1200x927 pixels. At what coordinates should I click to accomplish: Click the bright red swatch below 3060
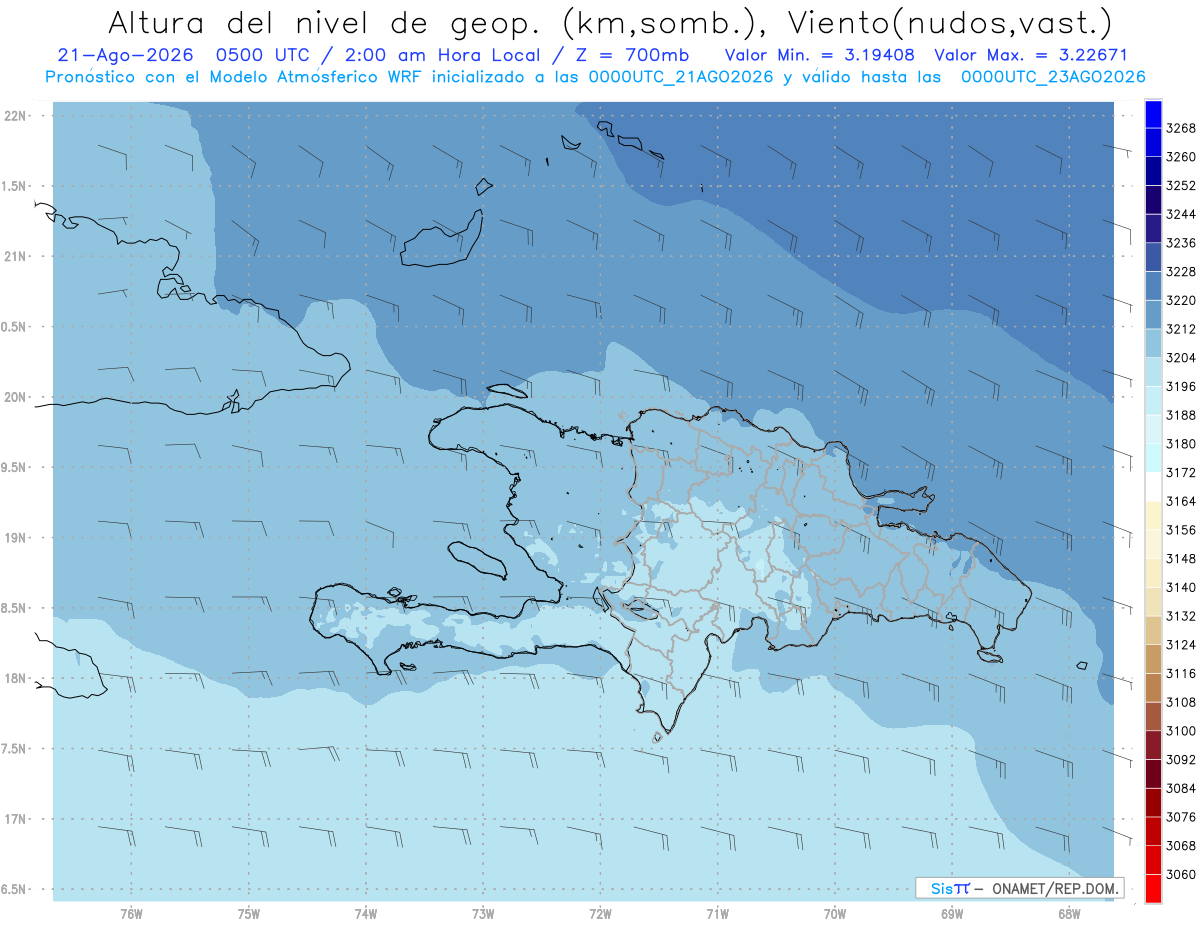[1153, 888]
